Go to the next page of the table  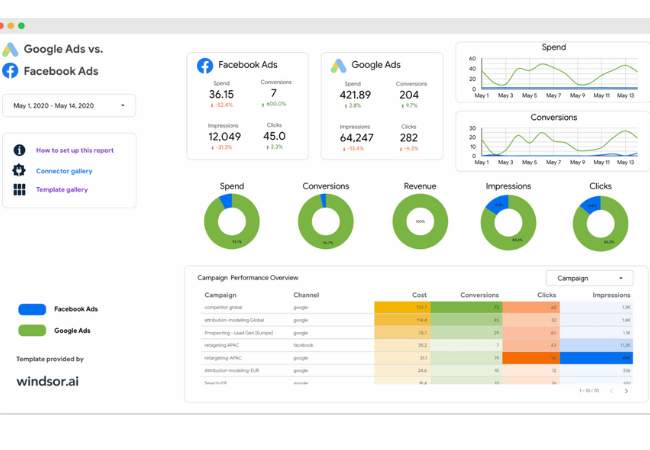(626, 391)
